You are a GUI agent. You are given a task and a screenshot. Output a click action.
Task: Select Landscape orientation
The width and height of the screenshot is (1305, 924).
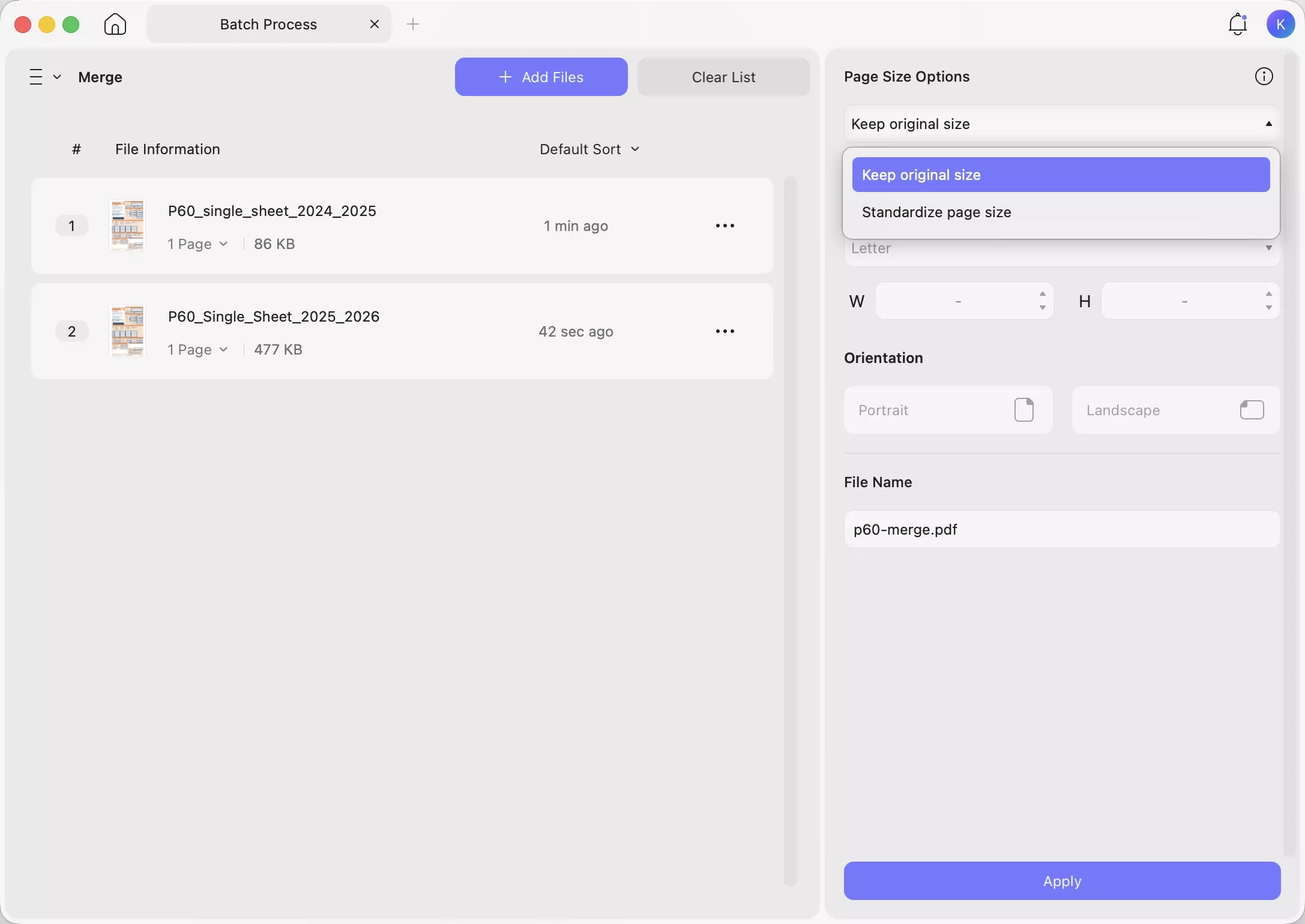[x=1175, y=410]
